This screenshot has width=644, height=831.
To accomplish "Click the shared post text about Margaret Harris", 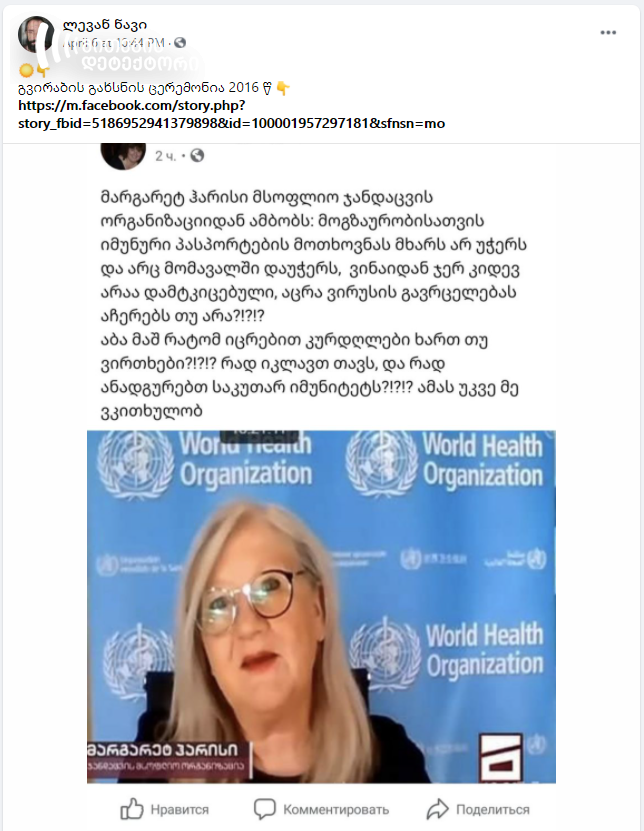I will [314, 304].
